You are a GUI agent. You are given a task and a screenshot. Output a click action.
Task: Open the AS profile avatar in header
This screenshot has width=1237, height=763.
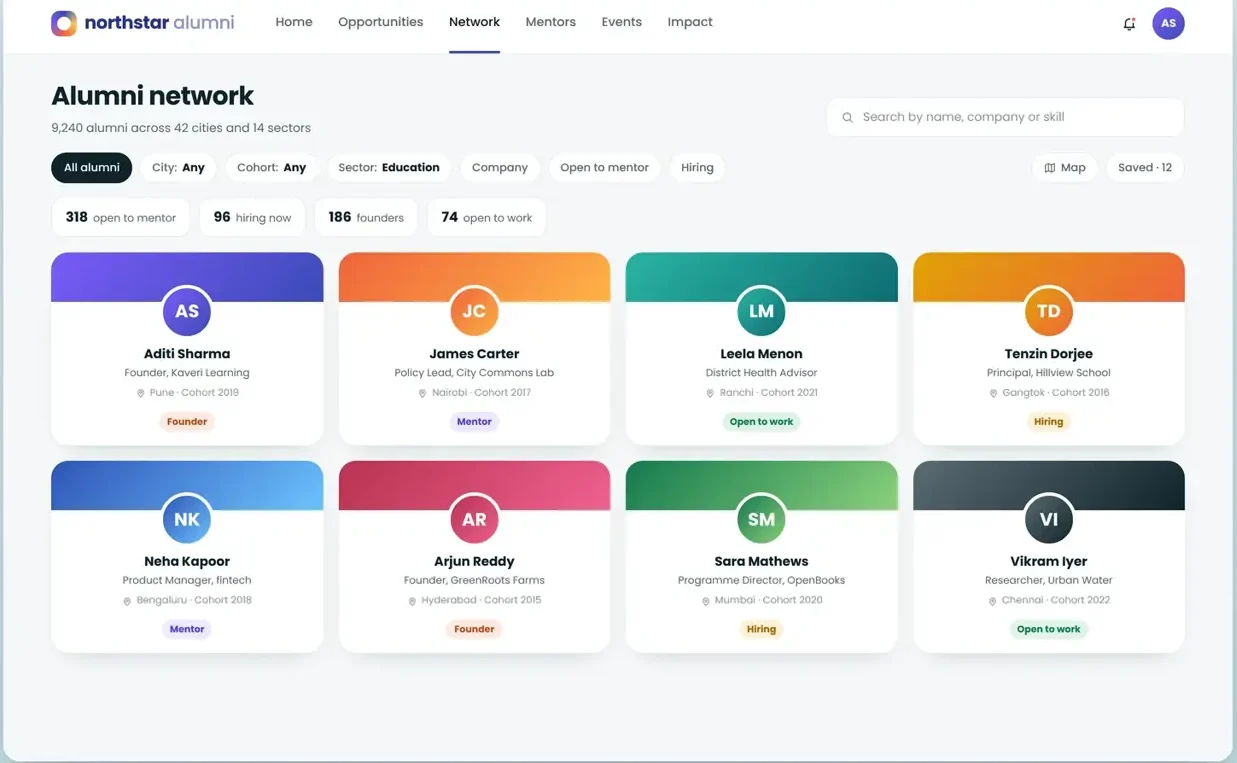(x=1168, y=23)
